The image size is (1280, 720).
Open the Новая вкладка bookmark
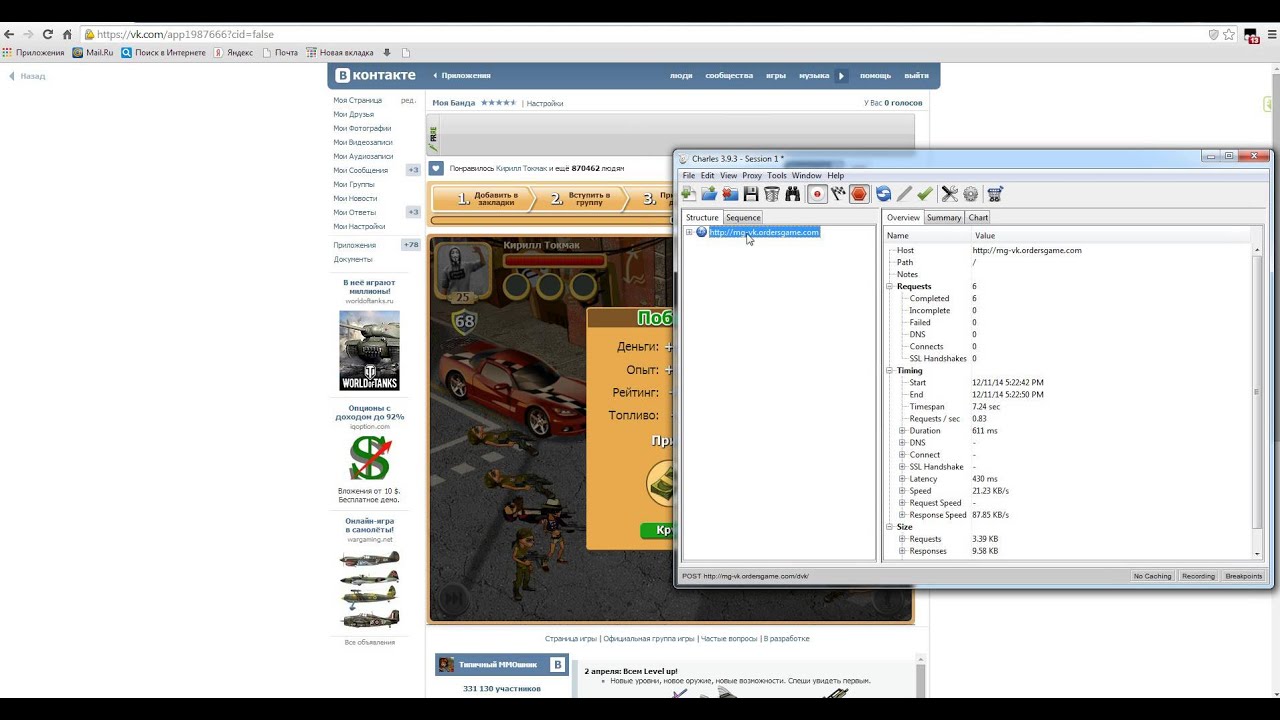[x=340, y=53]
